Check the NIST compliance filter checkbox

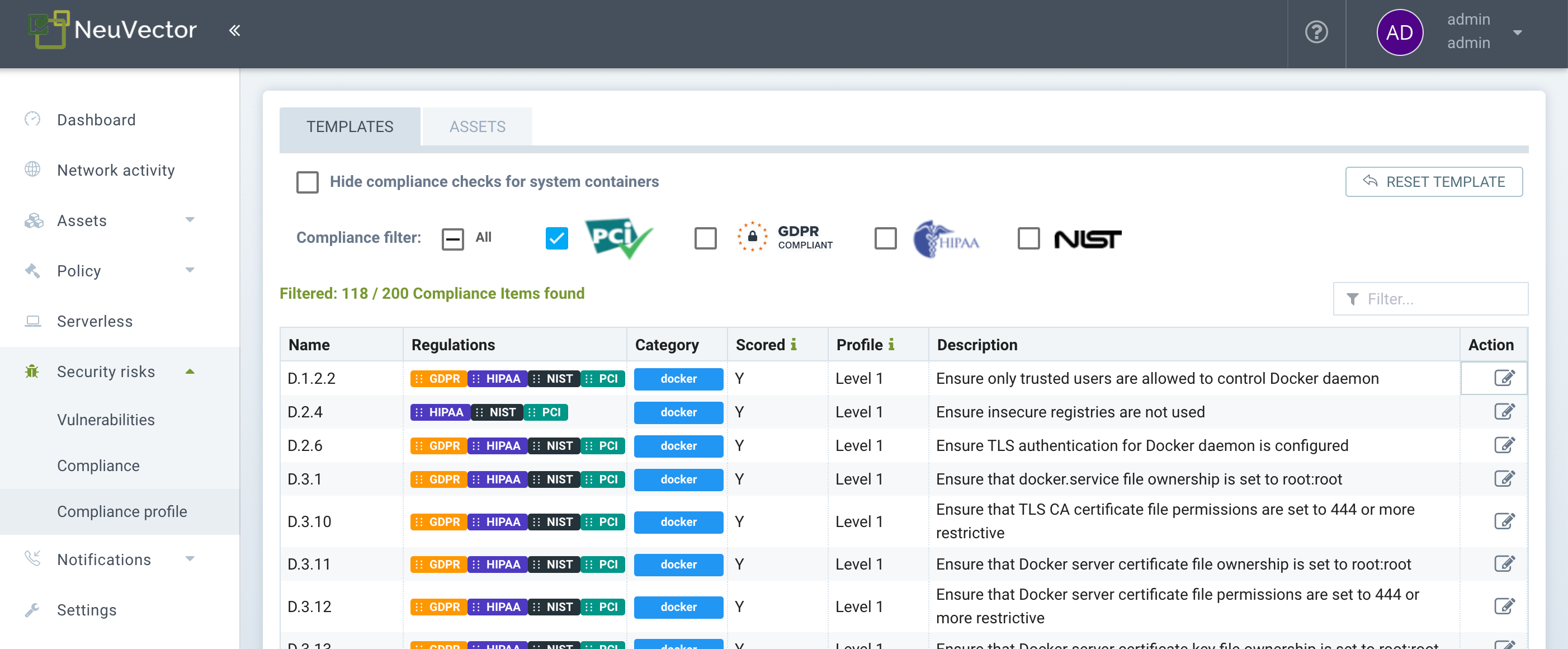coord(1028,238)
